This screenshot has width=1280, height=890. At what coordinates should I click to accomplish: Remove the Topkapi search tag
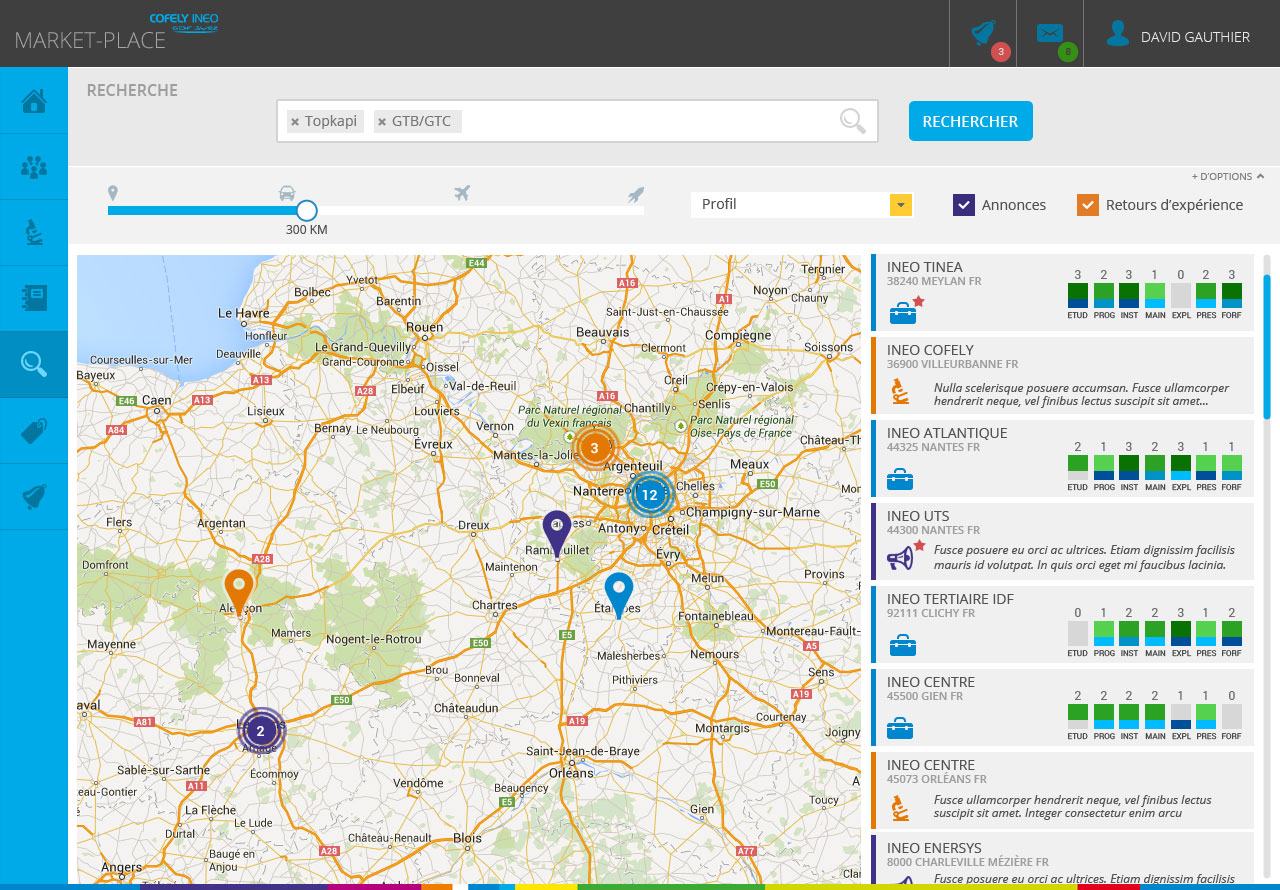[295, 122]
